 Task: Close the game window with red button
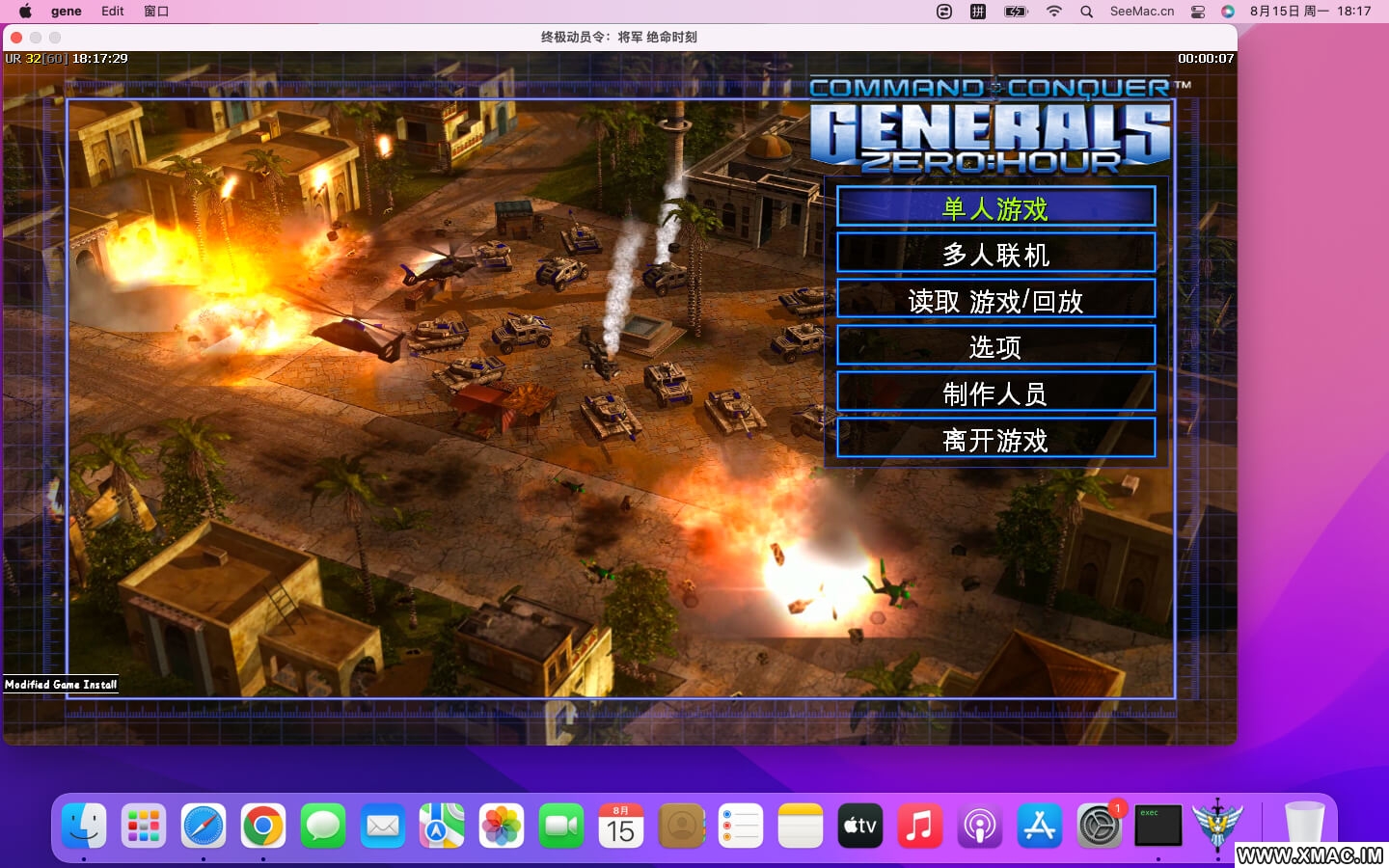coord(16,37)
